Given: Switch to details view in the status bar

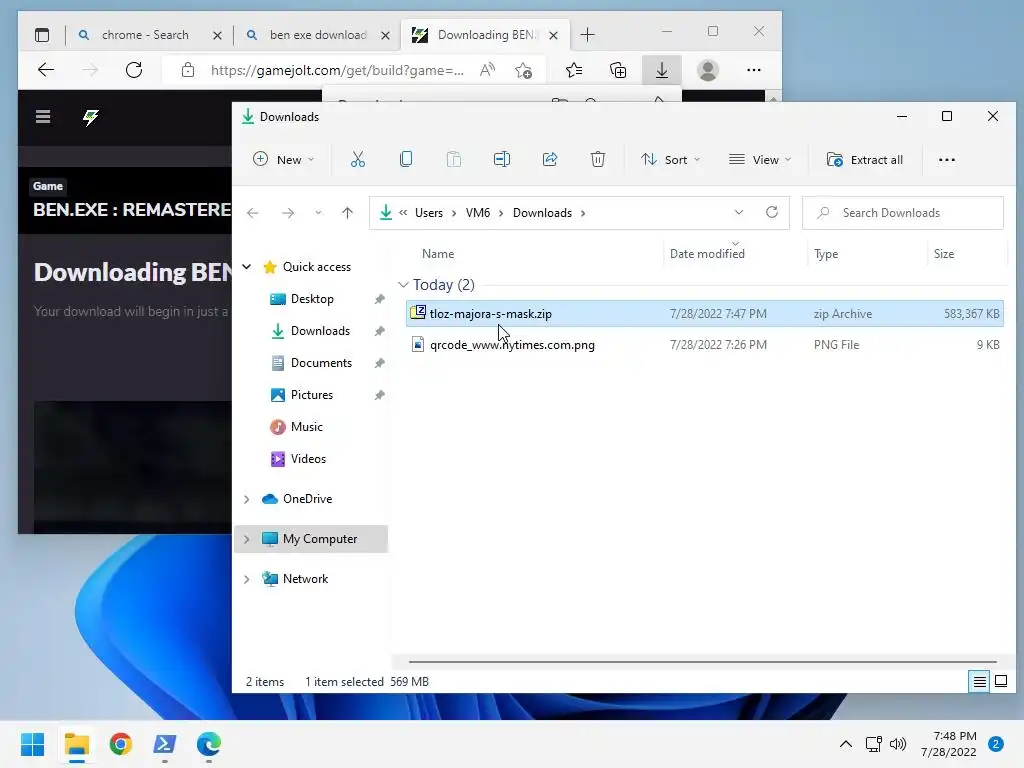Looking at the screenshot, I should click(x=979, y=682).
